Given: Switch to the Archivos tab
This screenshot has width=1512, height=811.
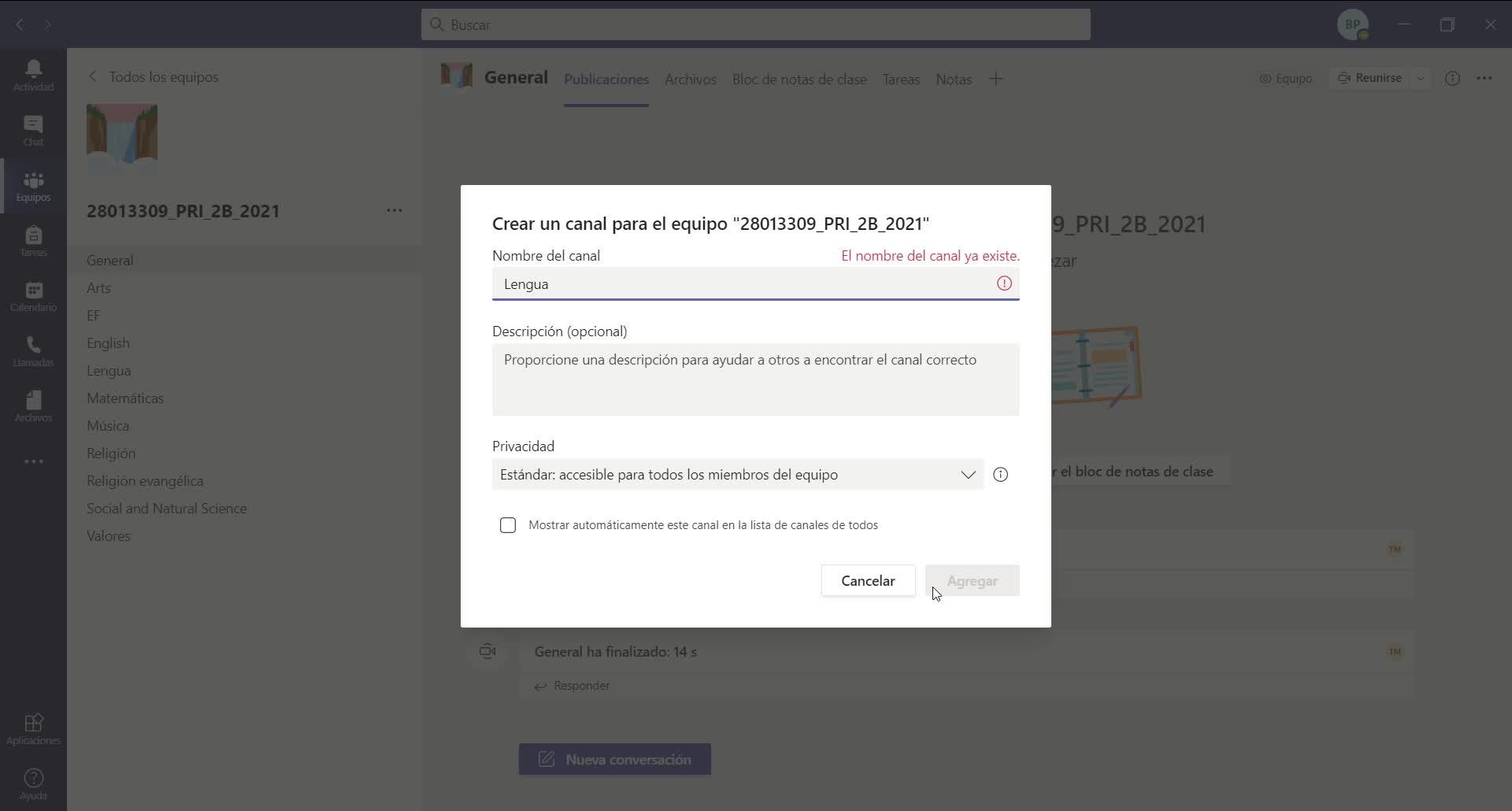Looking at the screenshot, I should click(690, 80).
